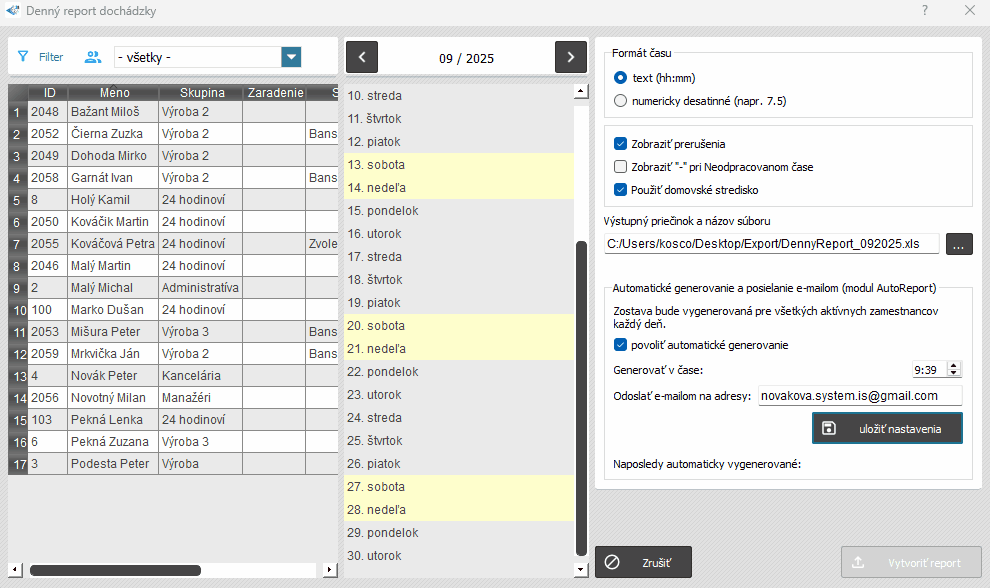Toggle Použiť domovské stredisko checkbox
Viewport: 990px width, 588px height.
[x=621, y=189]
